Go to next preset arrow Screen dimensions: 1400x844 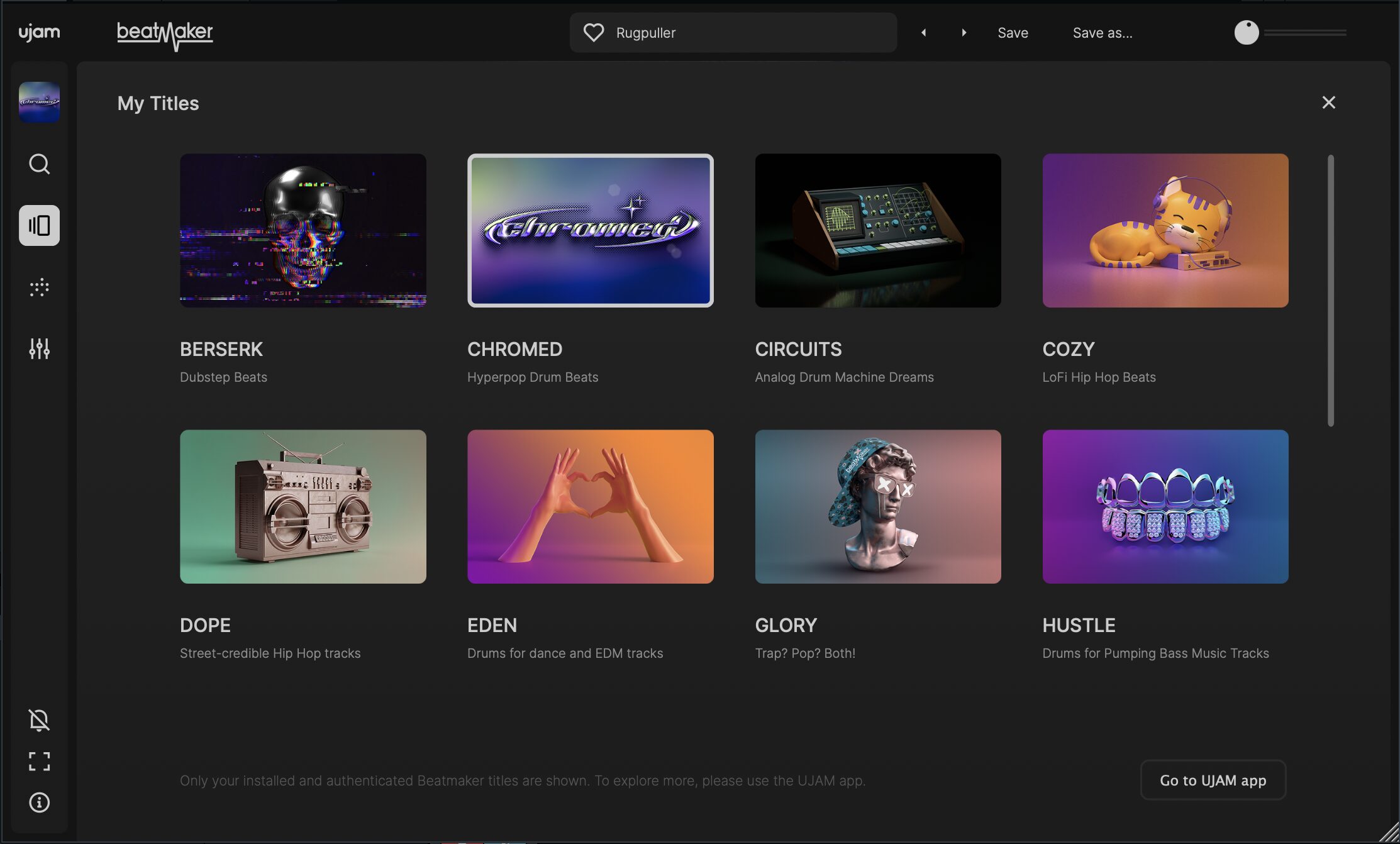click(x=964, y=33)
